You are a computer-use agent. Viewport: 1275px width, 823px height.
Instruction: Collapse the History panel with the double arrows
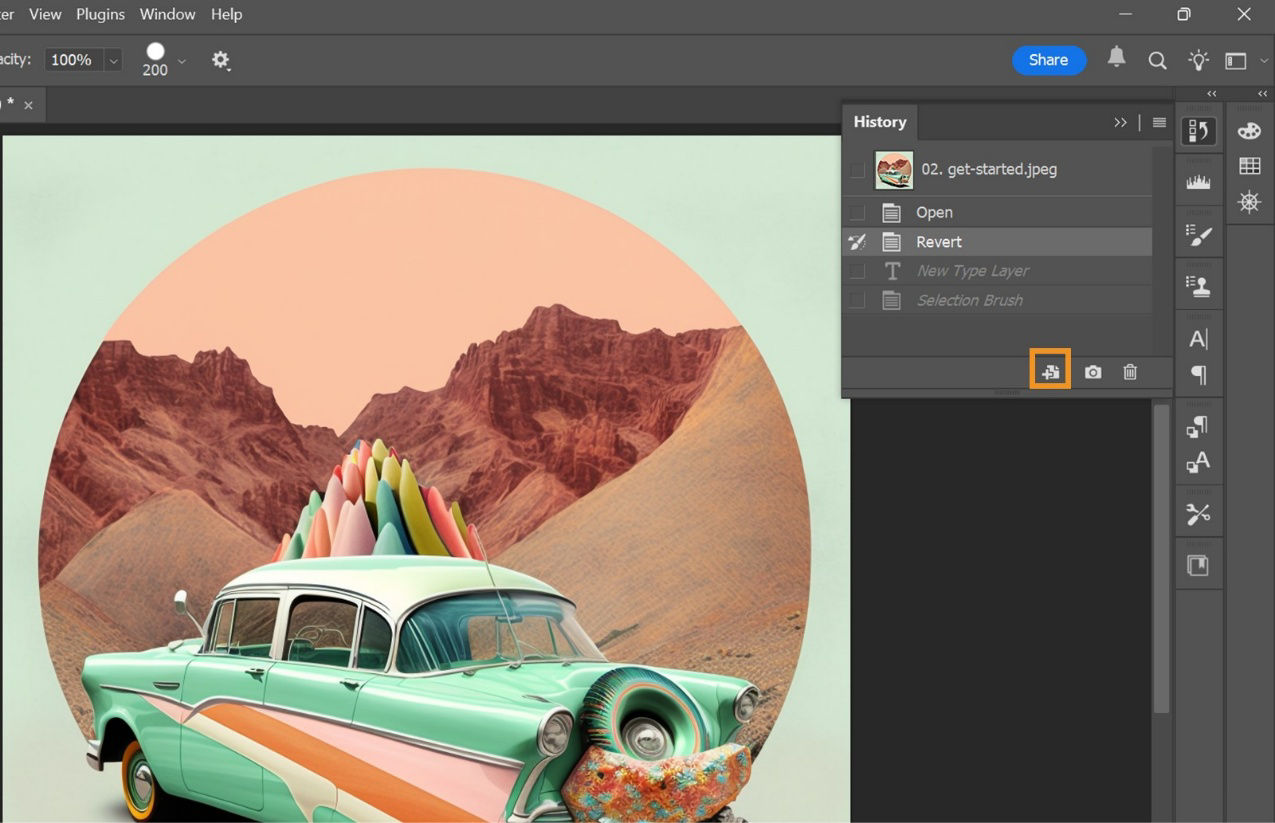1120,122
